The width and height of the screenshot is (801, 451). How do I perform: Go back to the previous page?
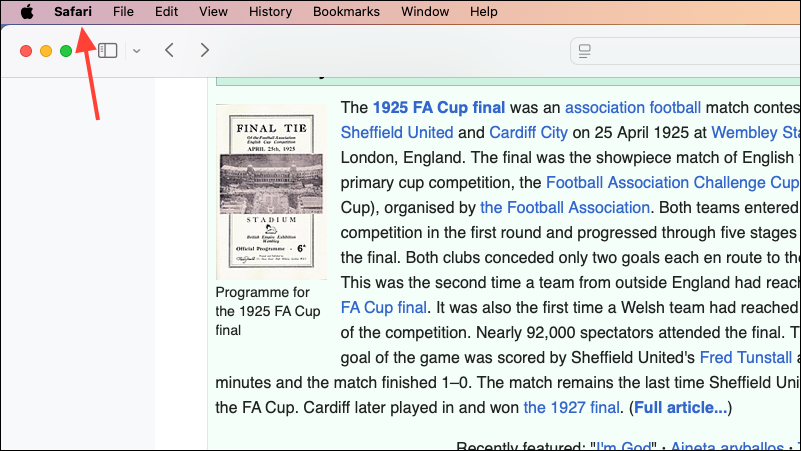[170, 50]
